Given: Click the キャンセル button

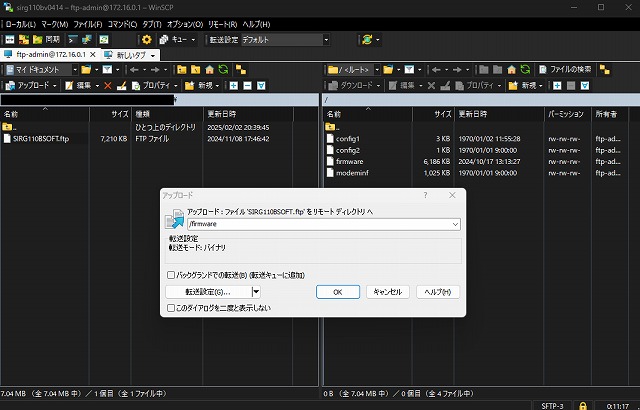Looking at the screenshot, I should tap(387, 292).
